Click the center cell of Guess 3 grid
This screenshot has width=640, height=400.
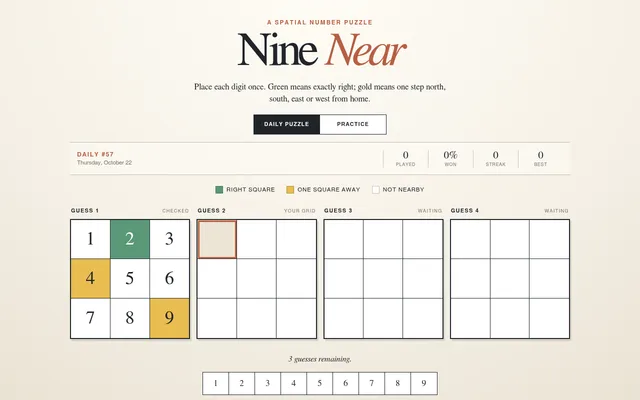tap(383, 279)
